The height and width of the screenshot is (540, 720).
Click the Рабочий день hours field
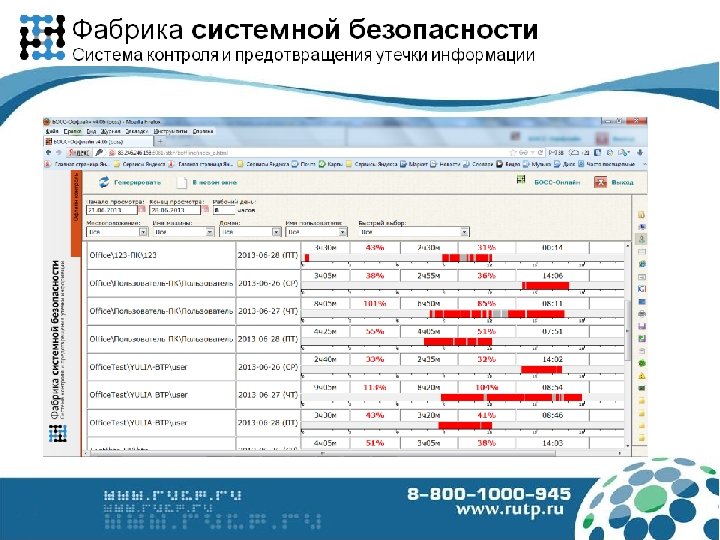pos(224,210)
